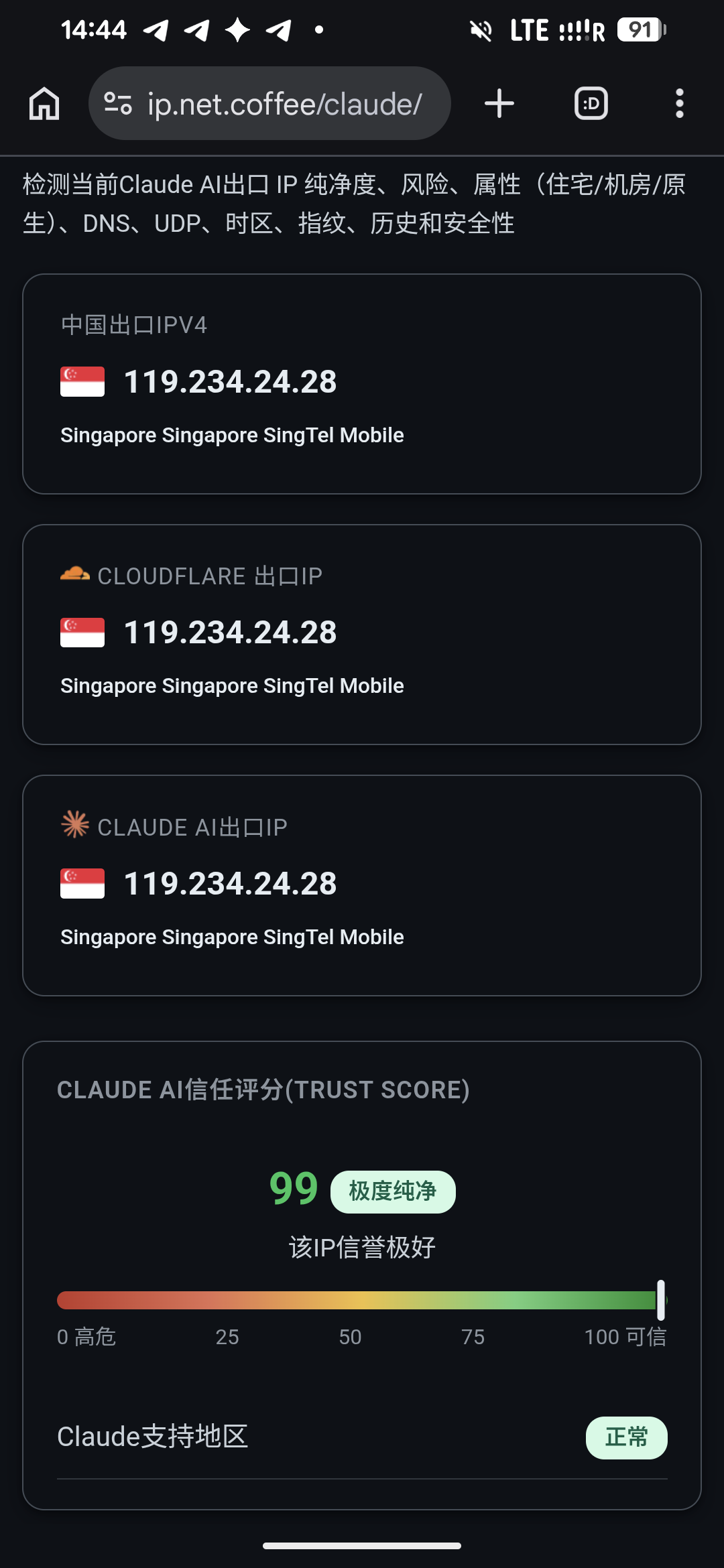The height and width of the screenshot is (1568, 724).
Task: Tap the Singapore flag in the Cloudflare card
Action: point(82,632)
